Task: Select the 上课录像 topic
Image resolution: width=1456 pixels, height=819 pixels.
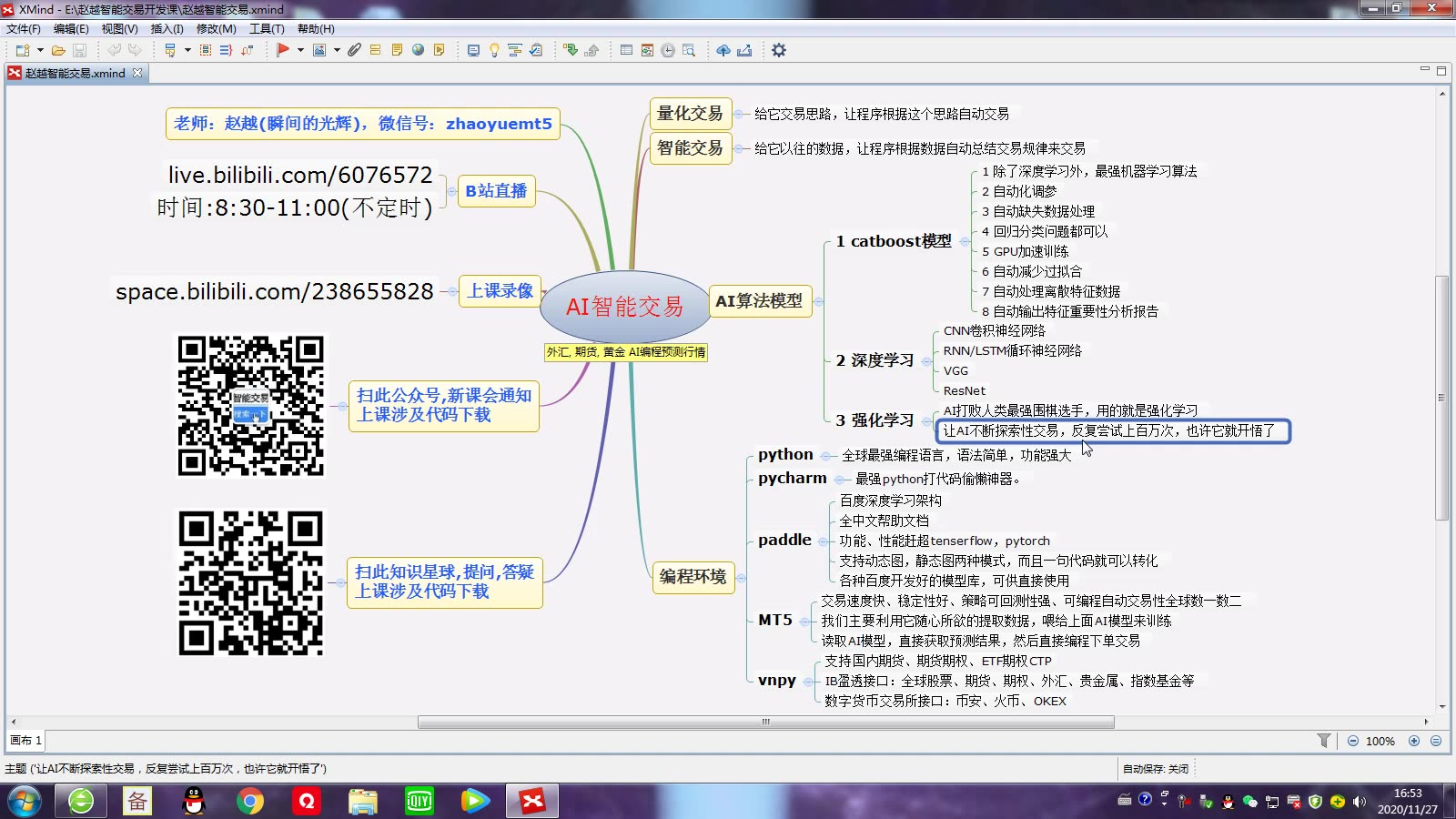Action: coord(500,291)
